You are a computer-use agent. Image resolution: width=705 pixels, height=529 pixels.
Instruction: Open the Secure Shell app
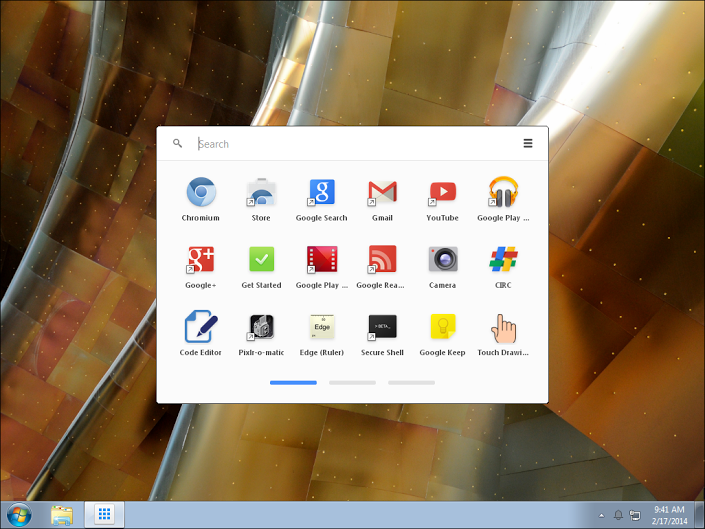coord(382,327)
